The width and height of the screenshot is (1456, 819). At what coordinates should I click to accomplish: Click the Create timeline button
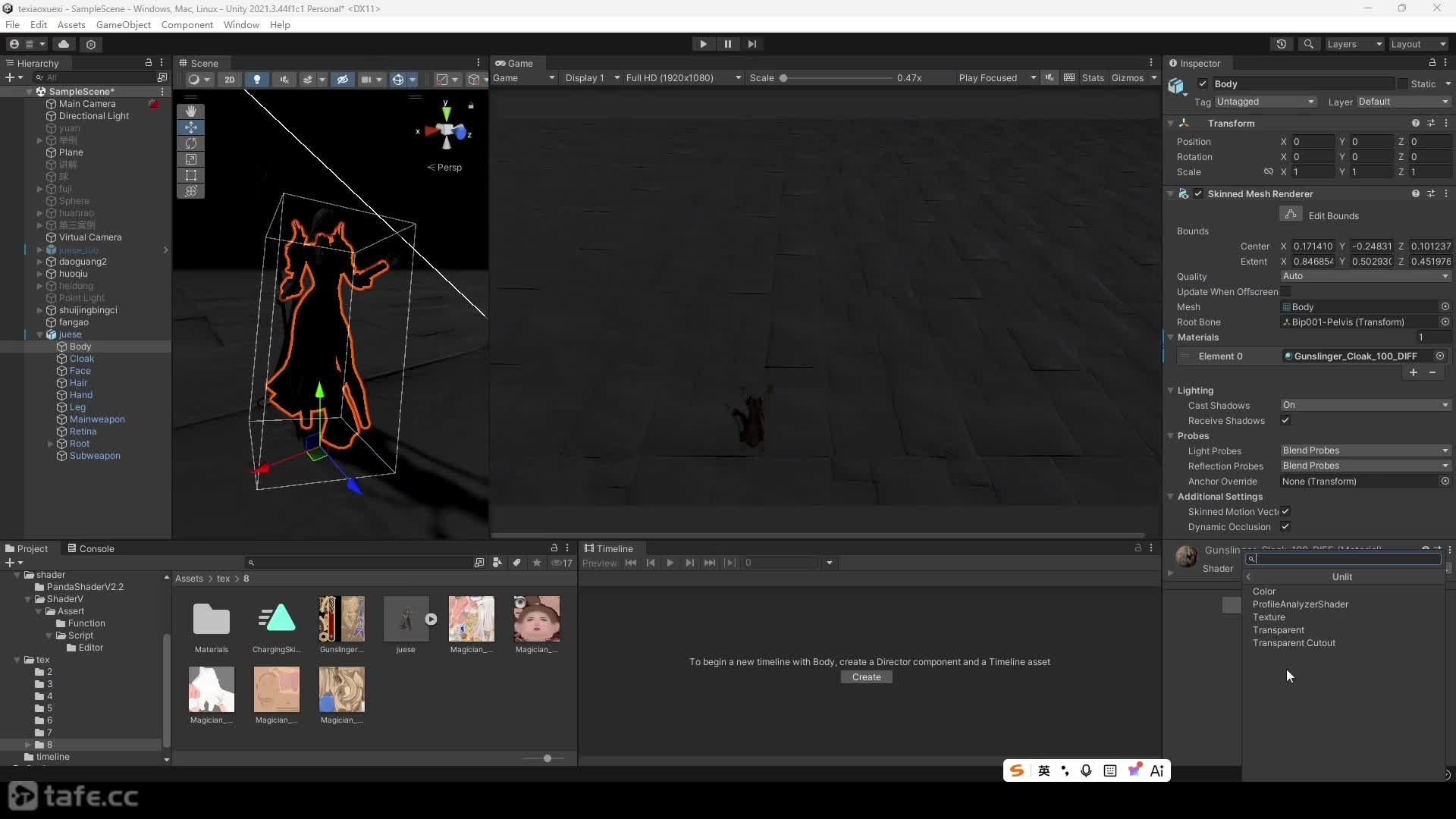click(866, 677)
